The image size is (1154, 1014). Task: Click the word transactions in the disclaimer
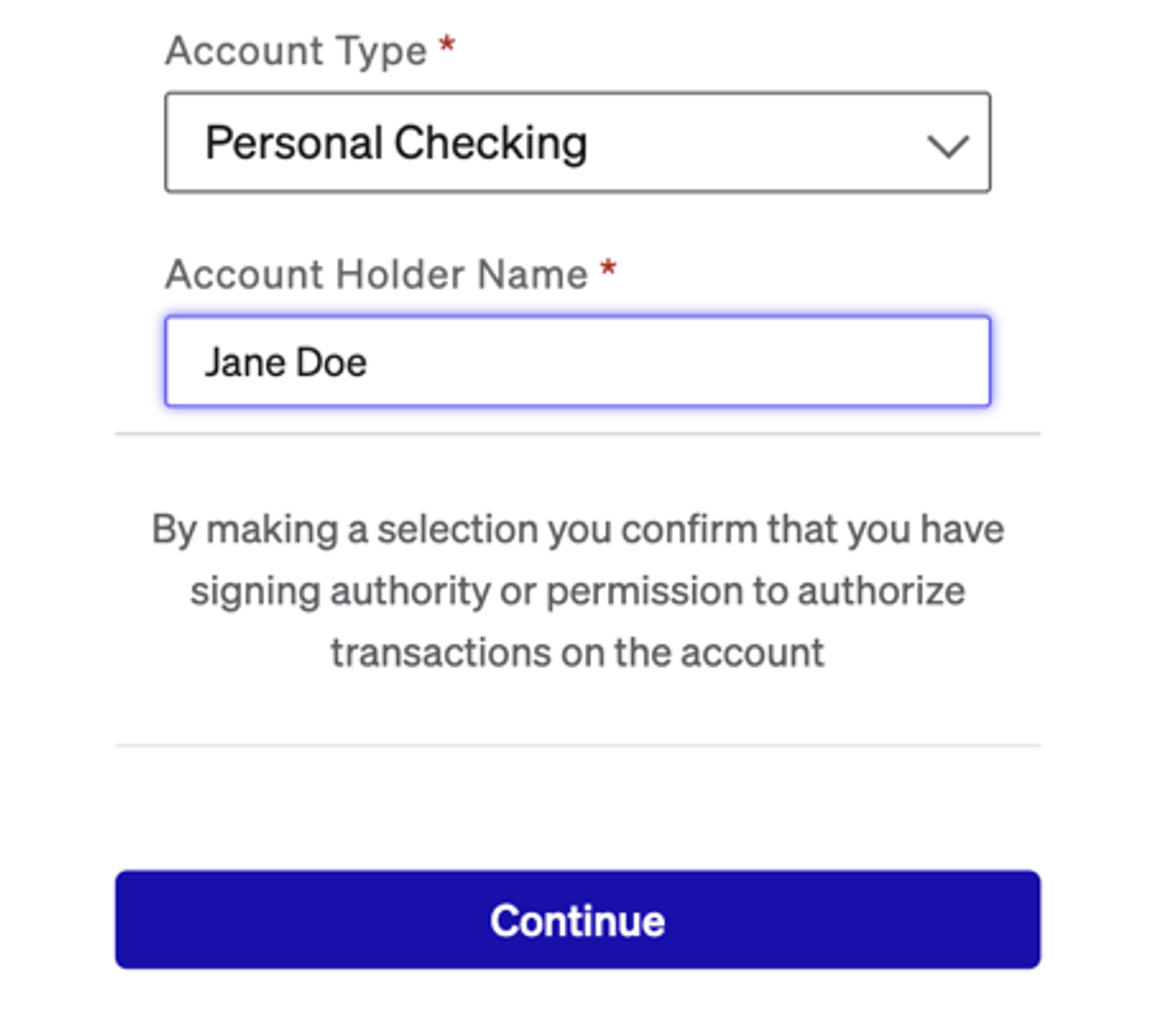point(439,651)
